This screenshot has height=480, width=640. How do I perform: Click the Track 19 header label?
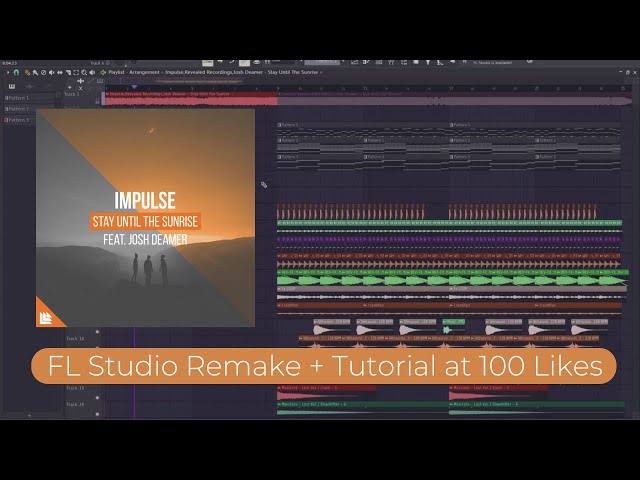[75, 388]
